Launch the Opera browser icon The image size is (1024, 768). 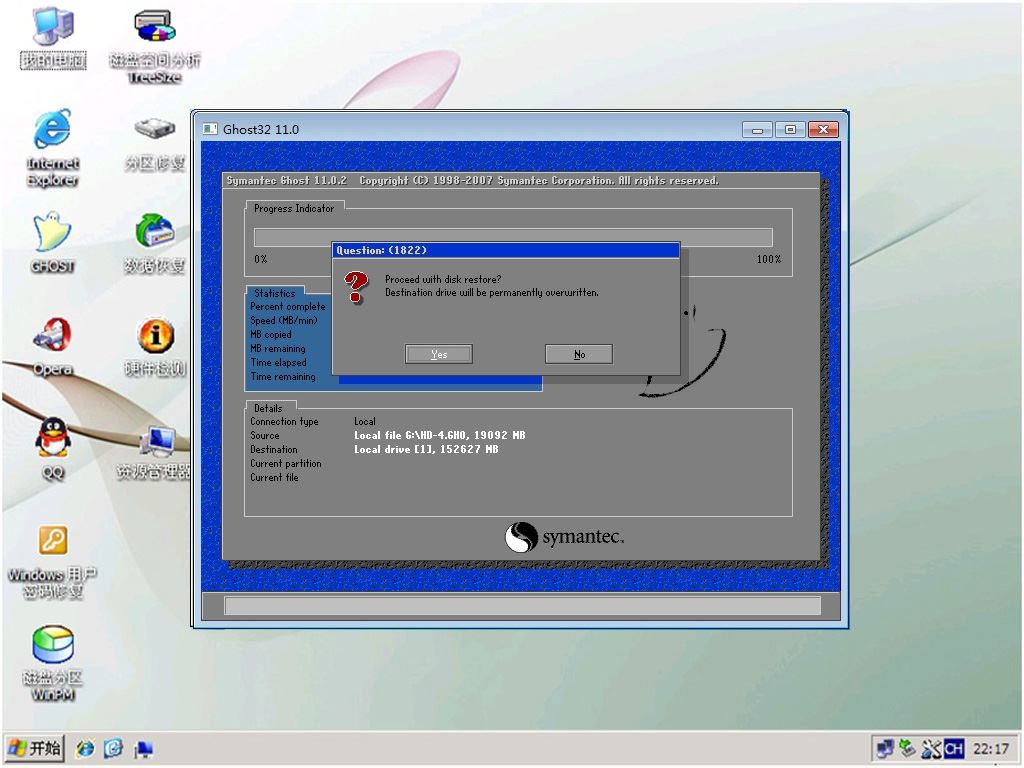click(52, 347)
